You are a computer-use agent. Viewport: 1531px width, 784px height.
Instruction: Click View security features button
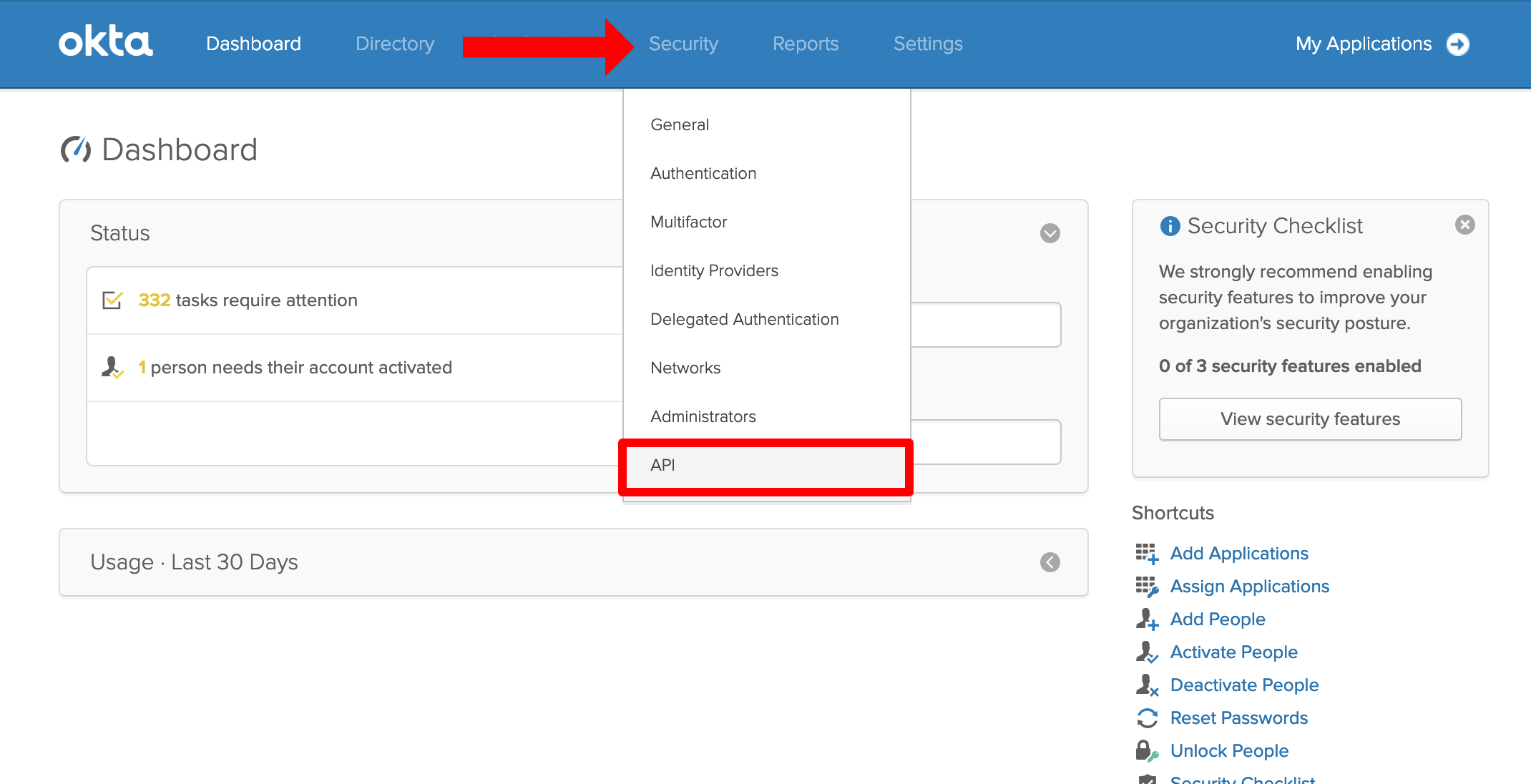coord(1310,419)
